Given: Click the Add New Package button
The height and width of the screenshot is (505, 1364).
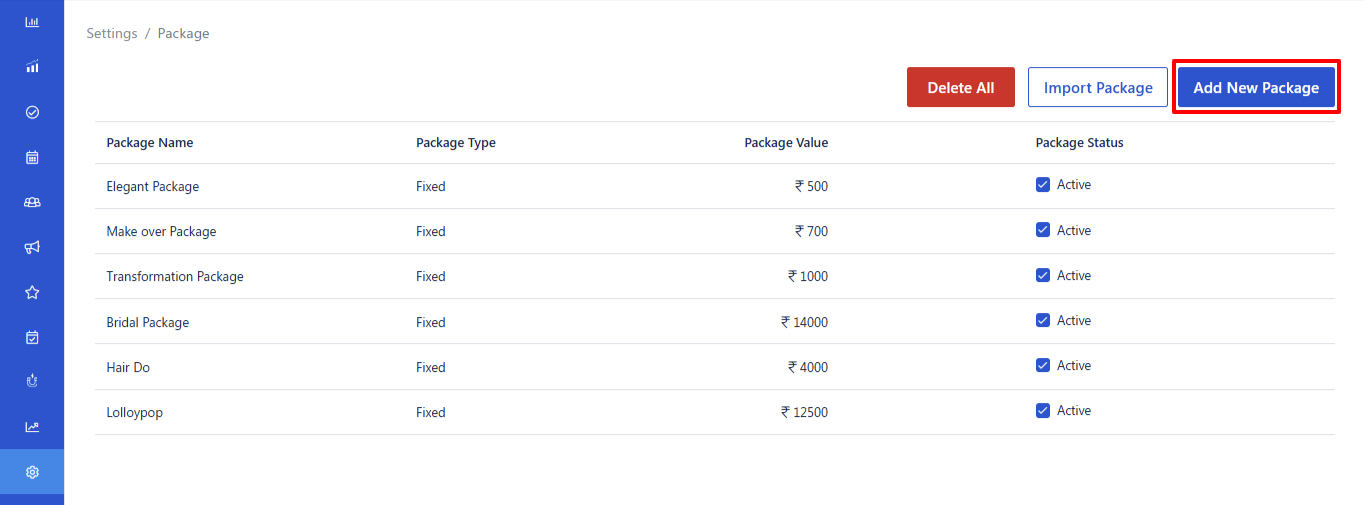Looking at the screenshot, I should [1256, 88].
